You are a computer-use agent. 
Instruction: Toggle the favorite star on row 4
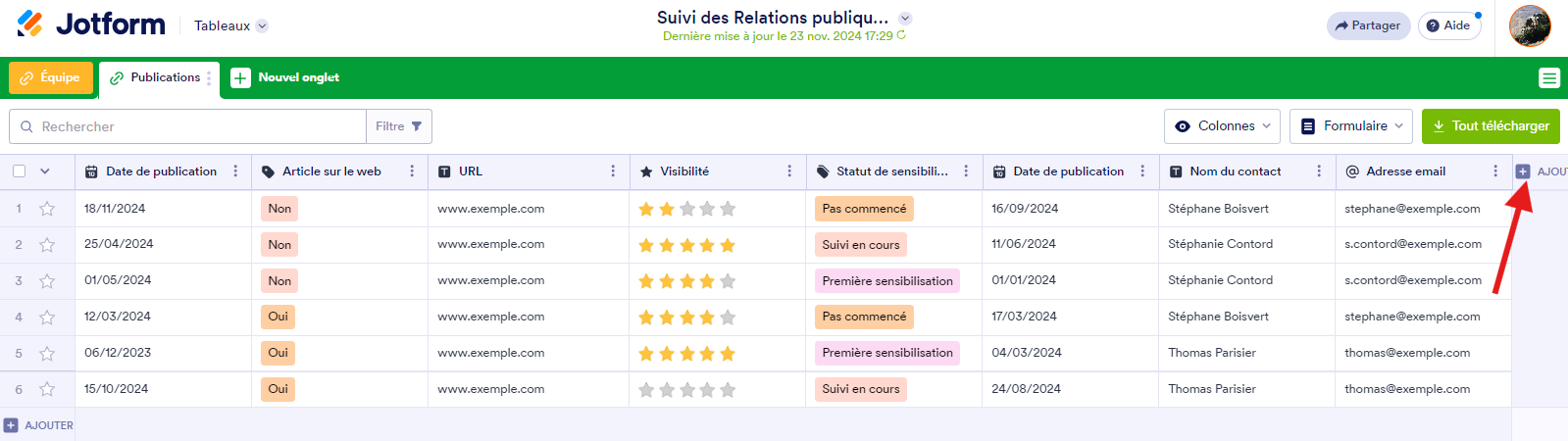[x=47, y=318]
